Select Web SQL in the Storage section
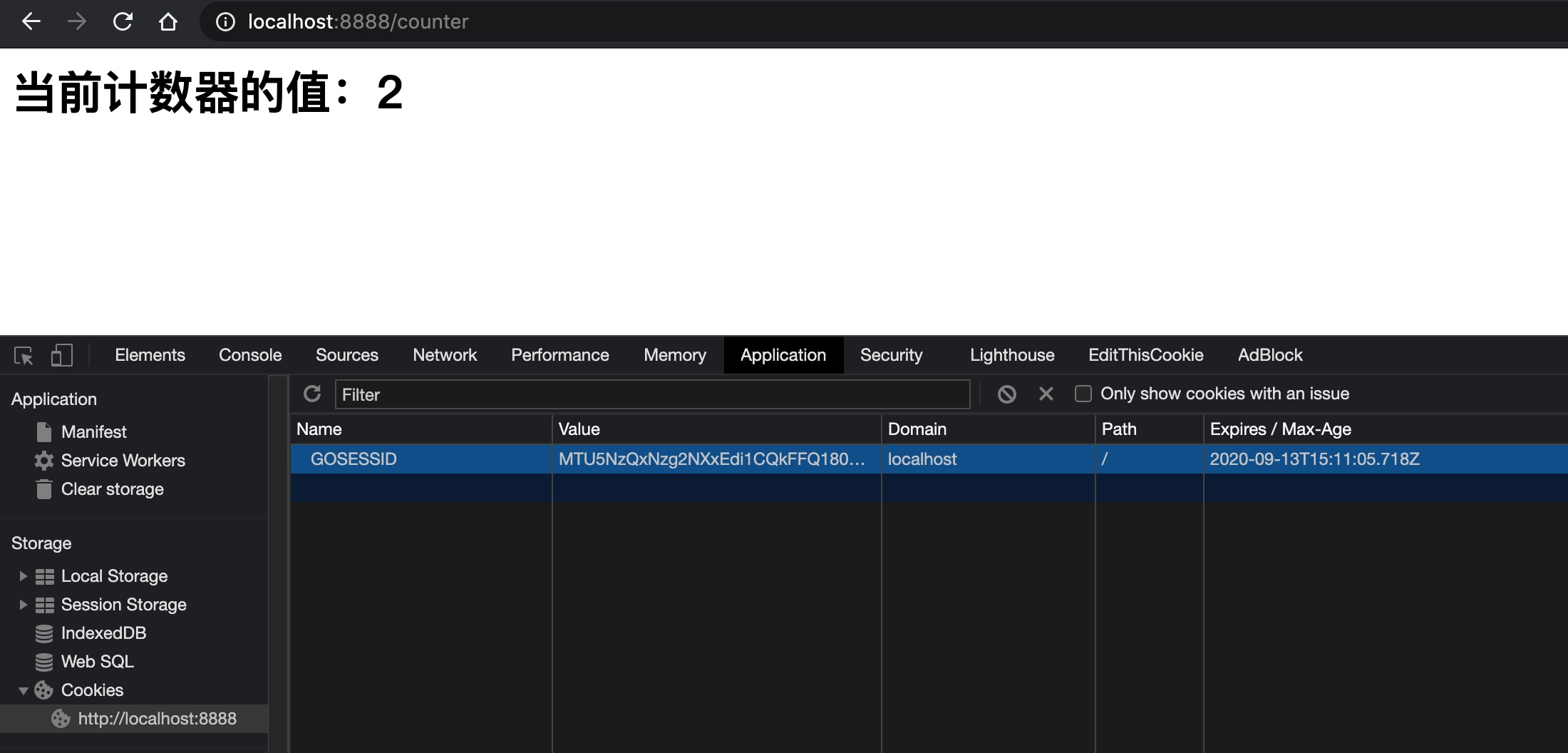The height and width of the screenshot is (753, 1568). click(x=98, y=662)
